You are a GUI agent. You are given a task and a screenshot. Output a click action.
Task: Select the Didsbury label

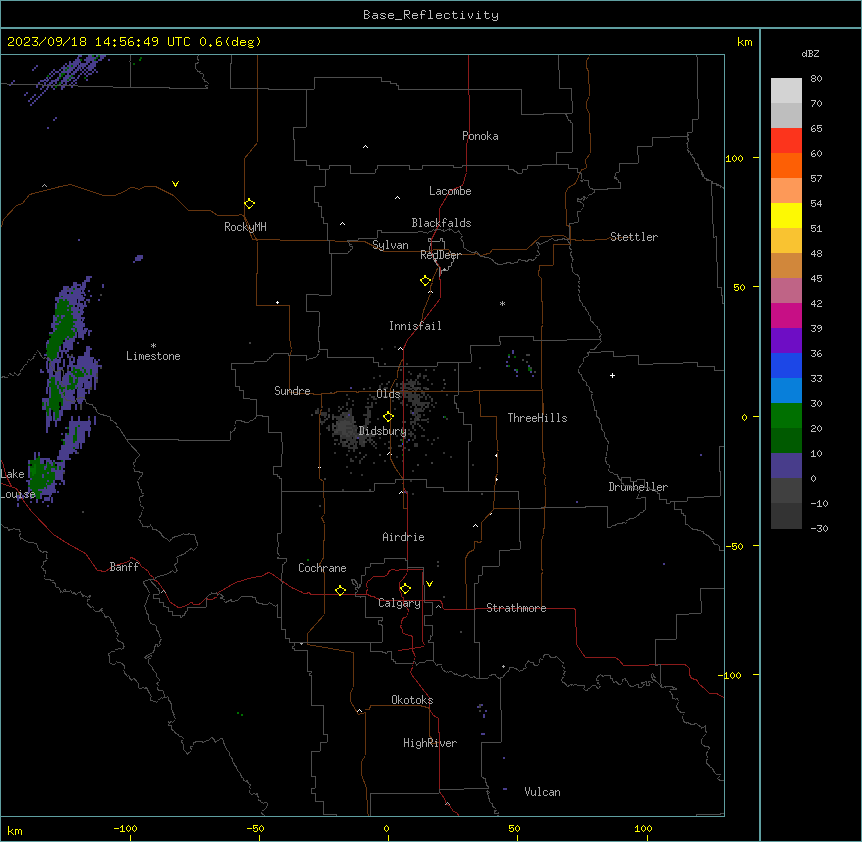pyautogui.click(x=383, y=431)
